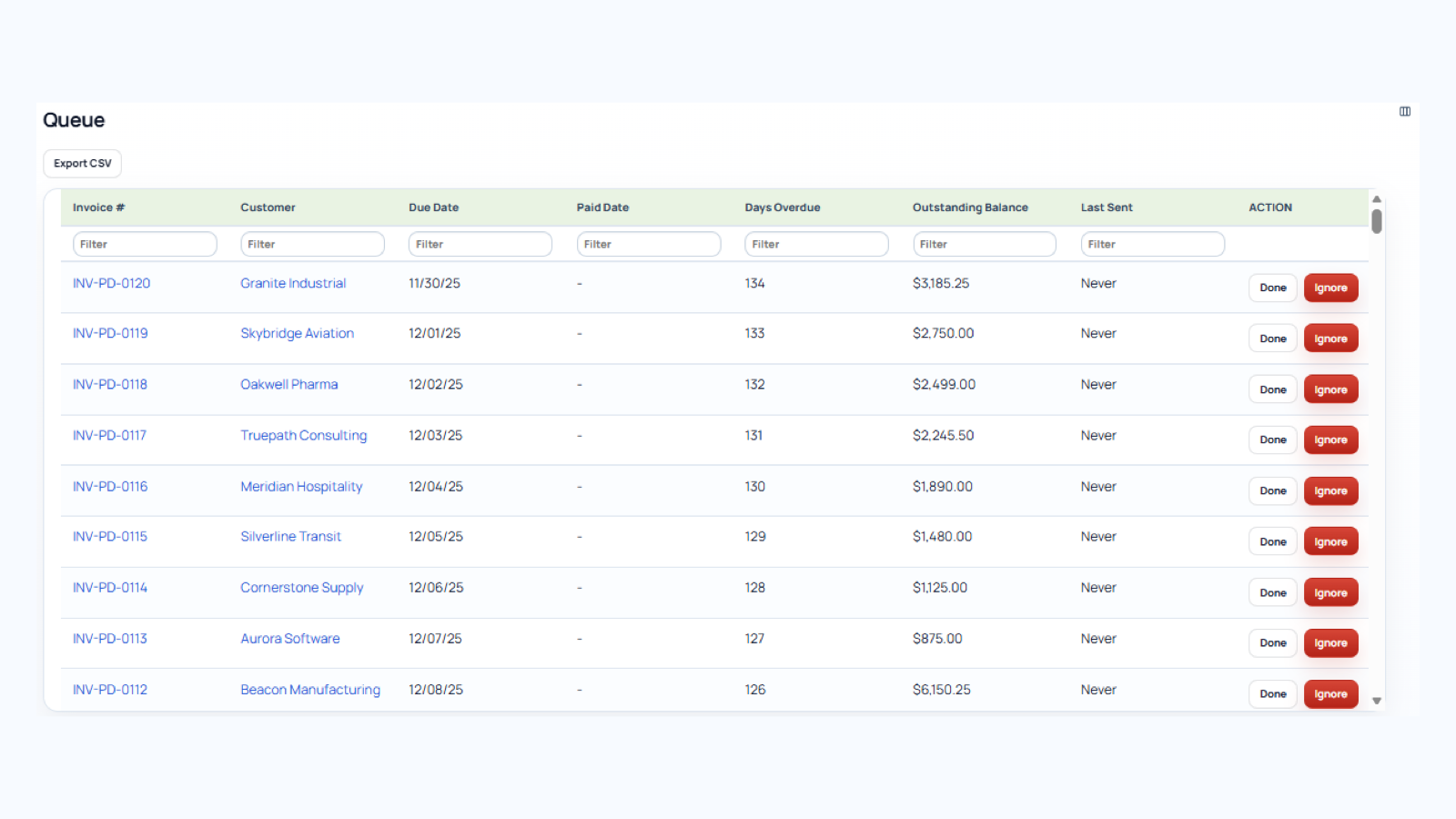The image size is (1456, 819).
Task: Open Granite Industrial customer link
Action: [293, 283]
